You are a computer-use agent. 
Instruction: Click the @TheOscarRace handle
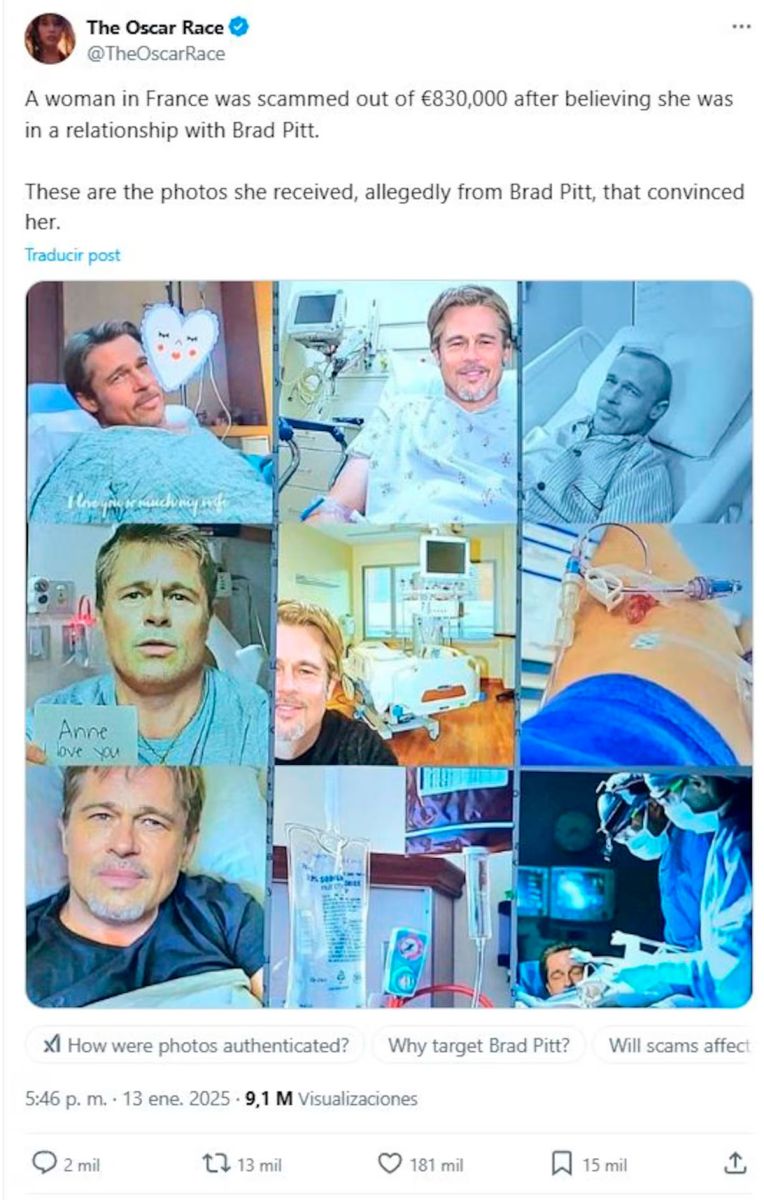pyautogui.click(x=156, y=54)
